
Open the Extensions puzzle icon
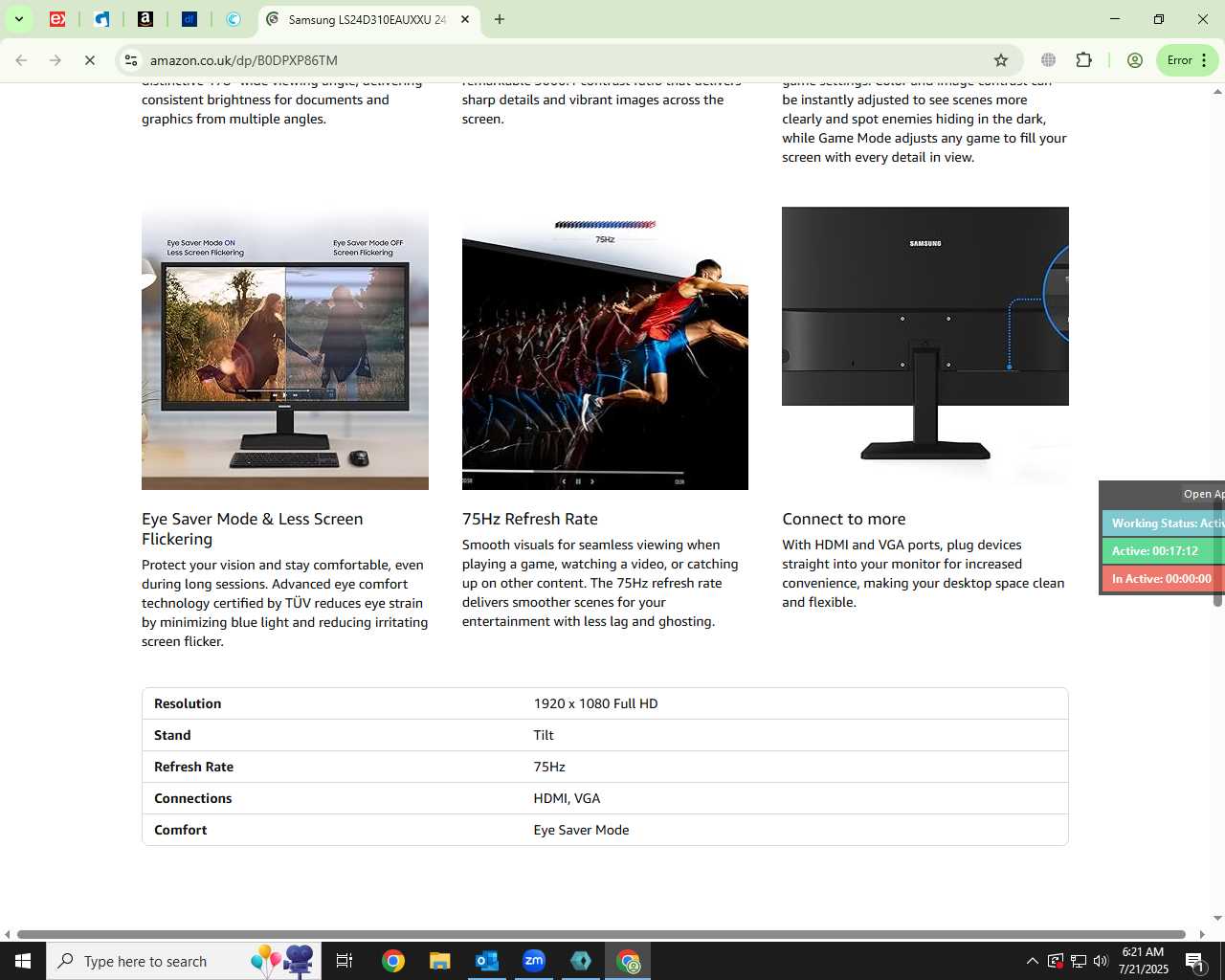tap(1084, 60)
